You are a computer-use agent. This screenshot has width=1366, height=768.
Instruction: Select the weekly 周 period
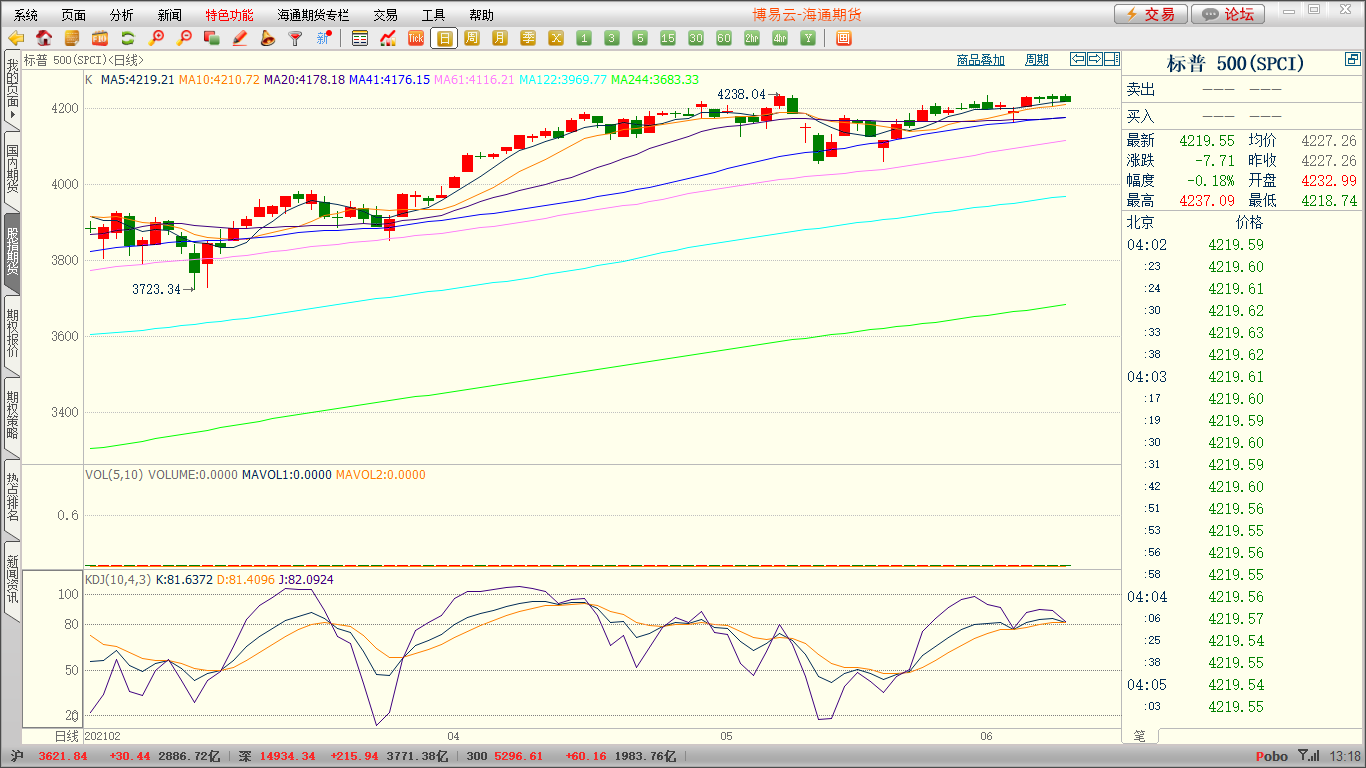472,38
